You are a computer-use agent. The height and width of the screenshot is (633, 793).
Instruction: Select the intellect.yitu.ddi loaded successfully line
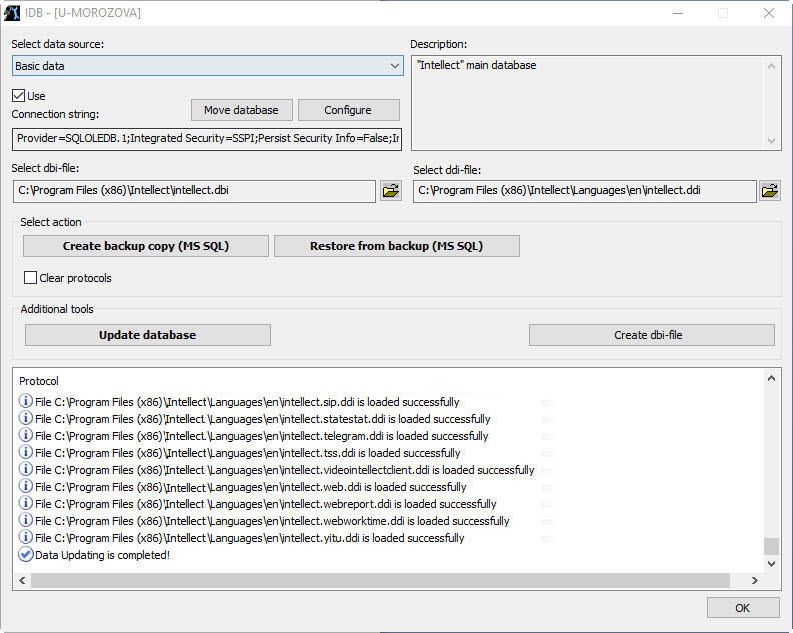pyautogui.click(x=249, y=537)
